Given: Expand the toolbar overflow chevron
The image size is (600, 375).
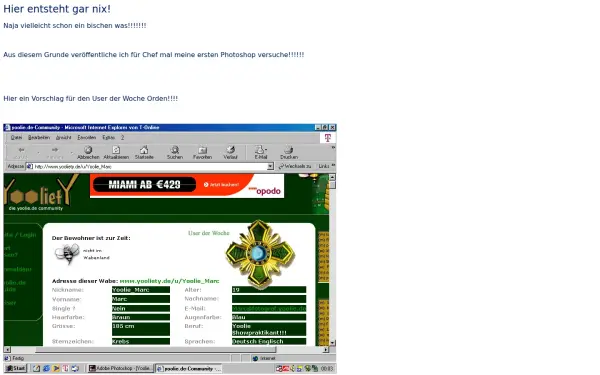Looking at the screenshot, I should click(x=333, y=147).
